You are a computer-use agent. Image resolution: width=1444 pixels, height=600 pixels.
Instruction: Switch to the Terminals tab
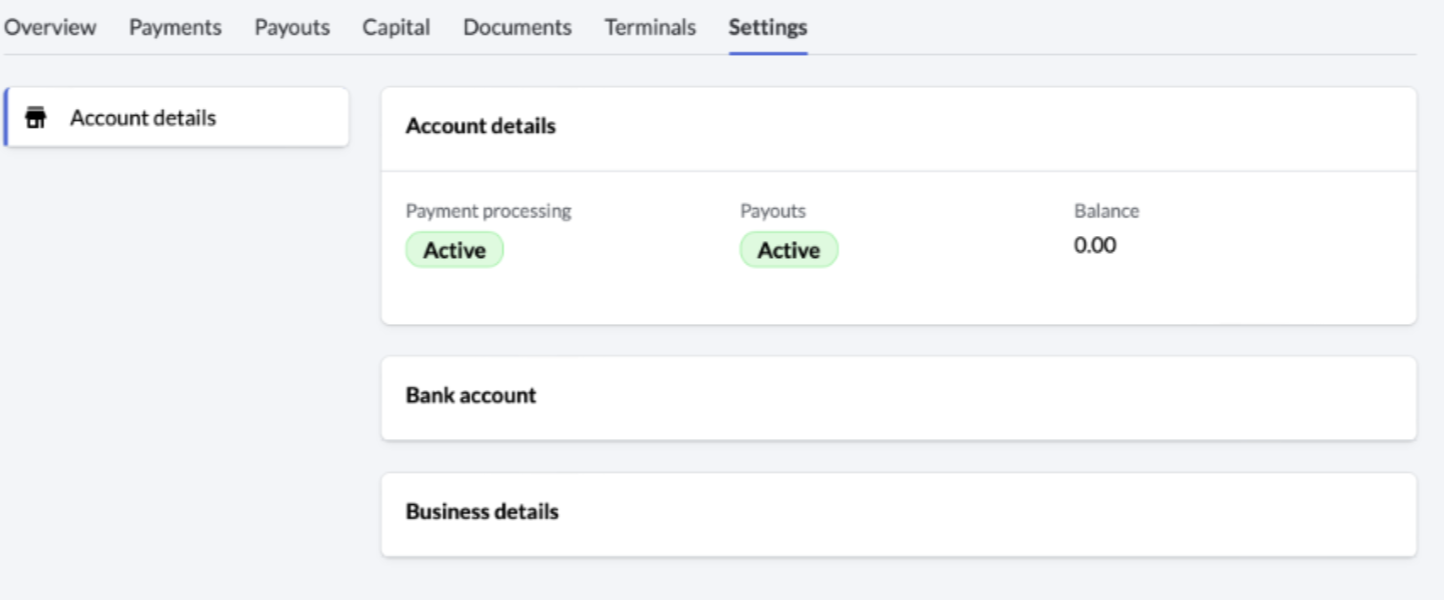(x=650, y=28)
